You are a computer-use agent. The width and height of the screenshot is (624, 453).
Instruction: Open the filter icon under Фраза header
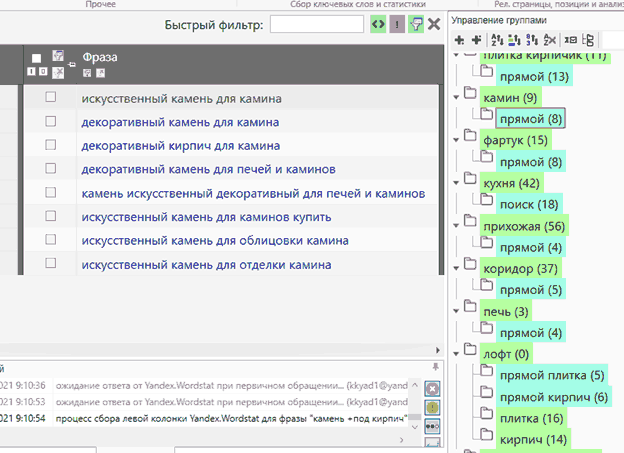(87, 73)
